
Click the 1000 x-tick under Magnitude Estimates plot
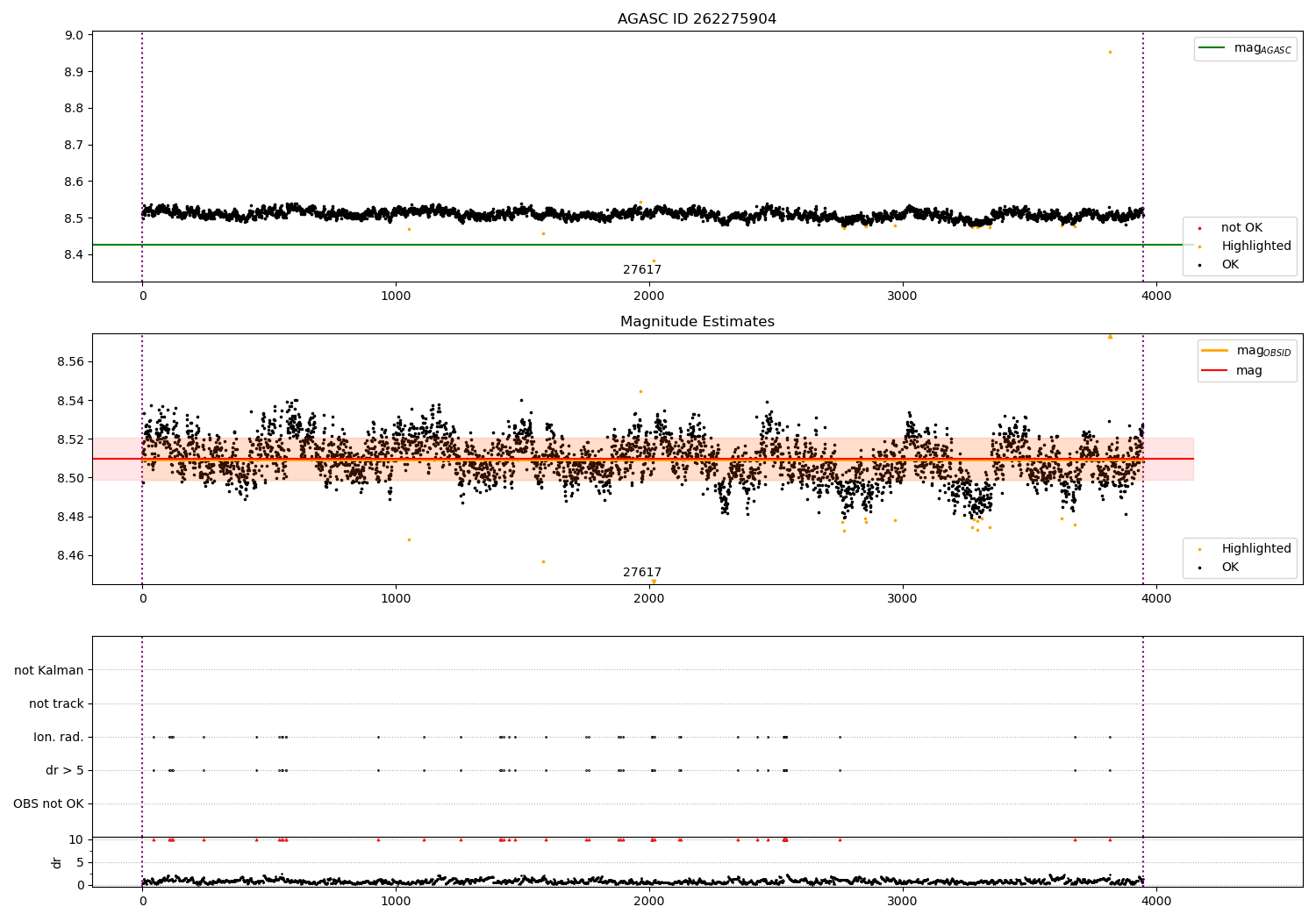click(396, 599)
